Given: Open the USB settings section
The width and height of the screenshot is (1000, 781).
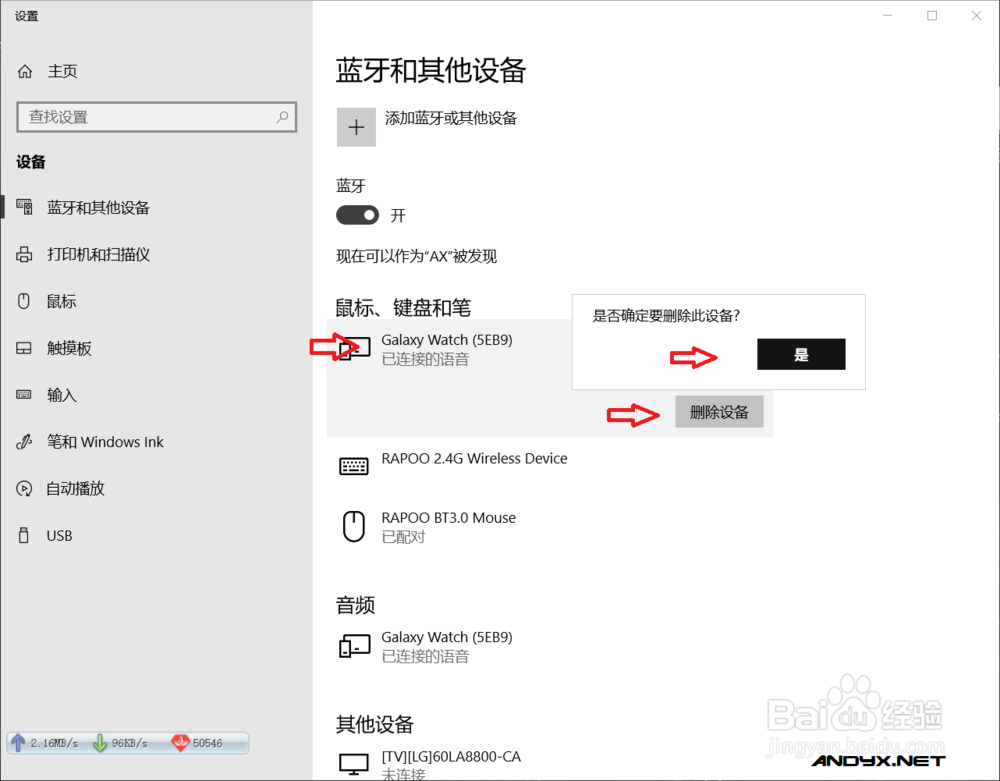Looking at the screenshot, I should (x=60, y=535).
